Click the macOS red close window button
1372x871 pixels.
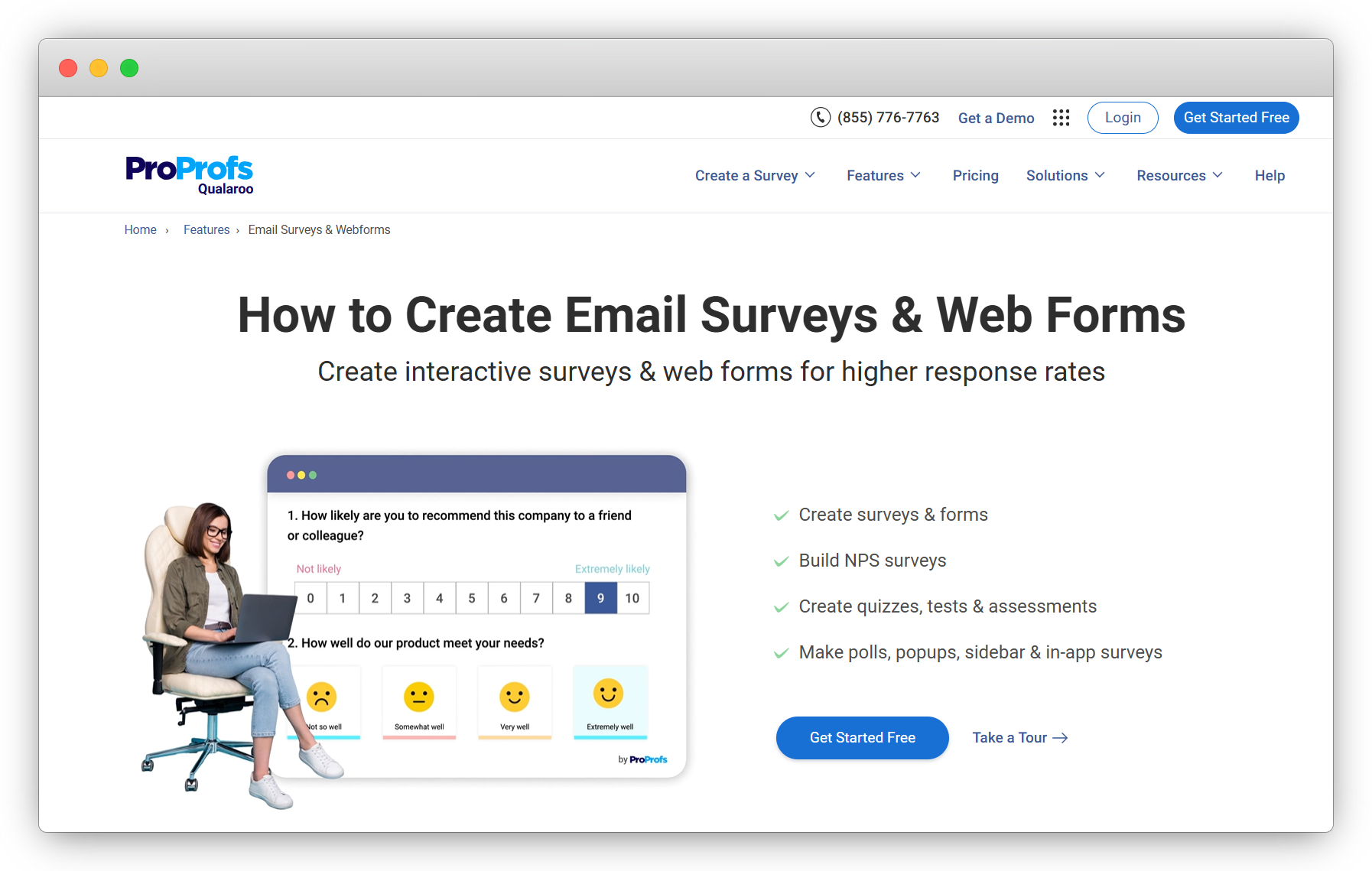tap(68, 68)
